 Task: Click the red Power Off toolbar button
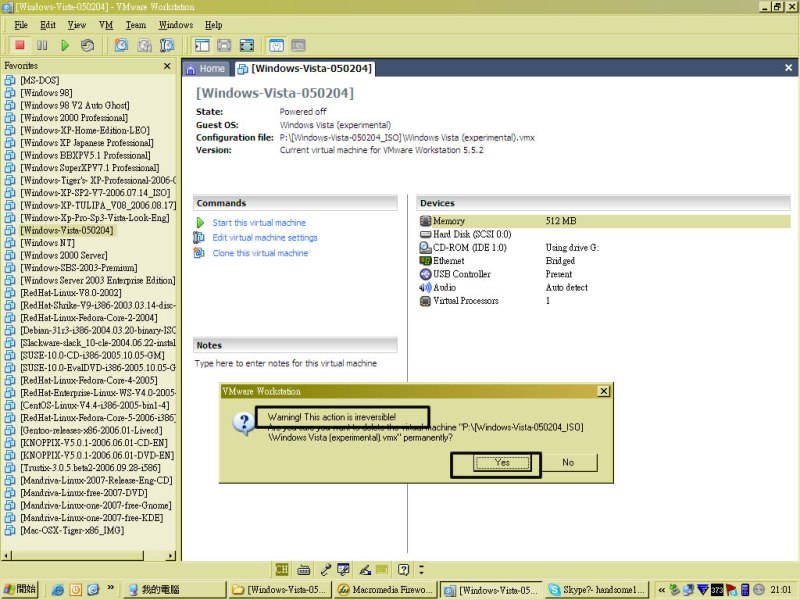(x=20, y=45)
